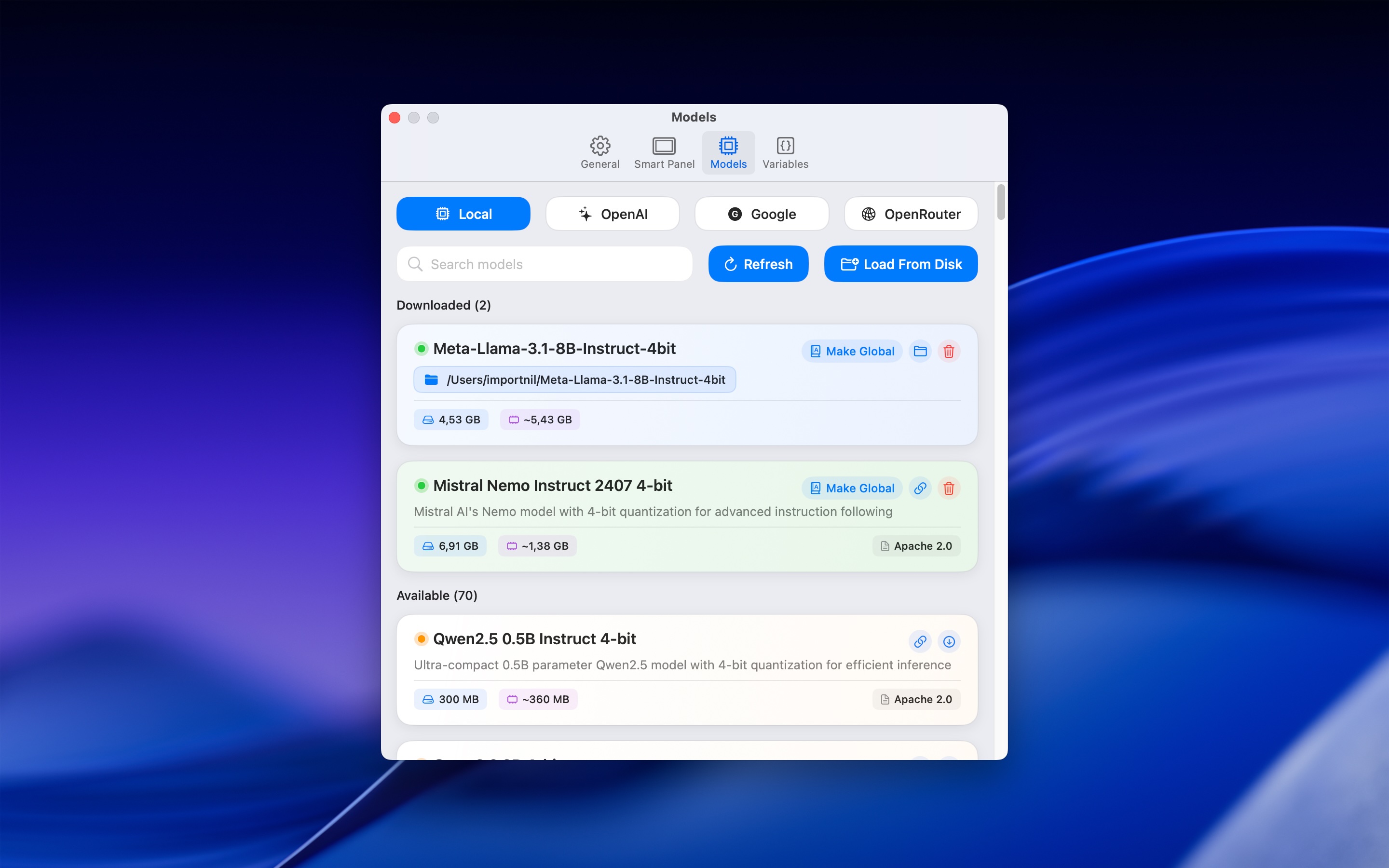Viewport: 1389px width, 868px height.
Task: Make Meta-Llama-3.1-8B-Instruct-4bit global
Action: (852, 352)
